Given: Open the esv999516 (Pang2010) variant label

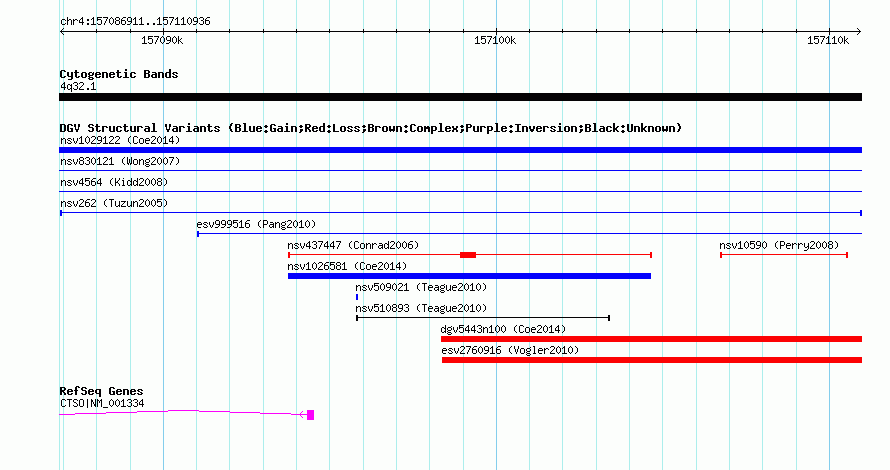Looking at the screenshot, I should tap(256, 224).
